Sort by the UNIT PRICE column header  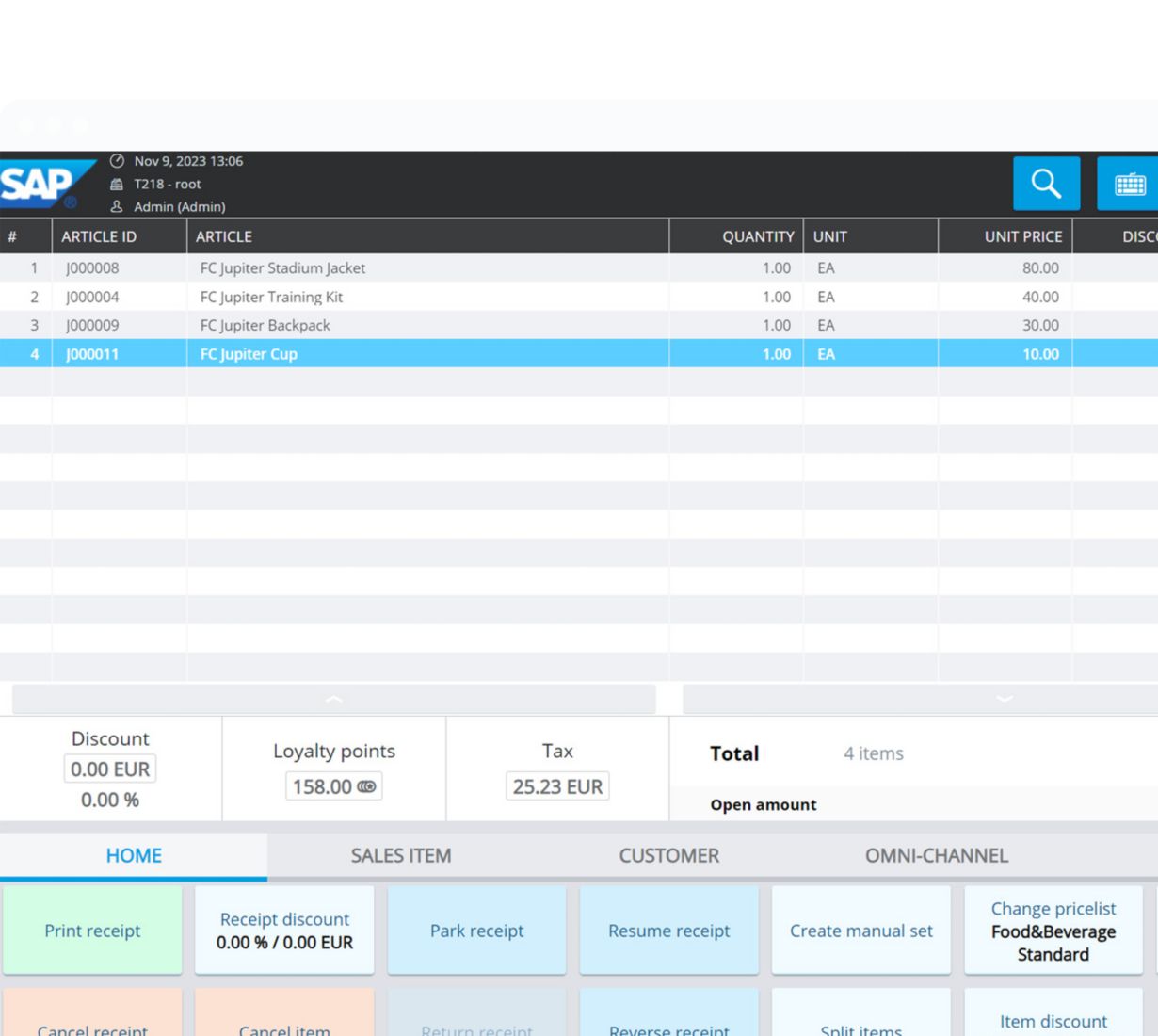pyautogui.click(x=1022, y=236)
